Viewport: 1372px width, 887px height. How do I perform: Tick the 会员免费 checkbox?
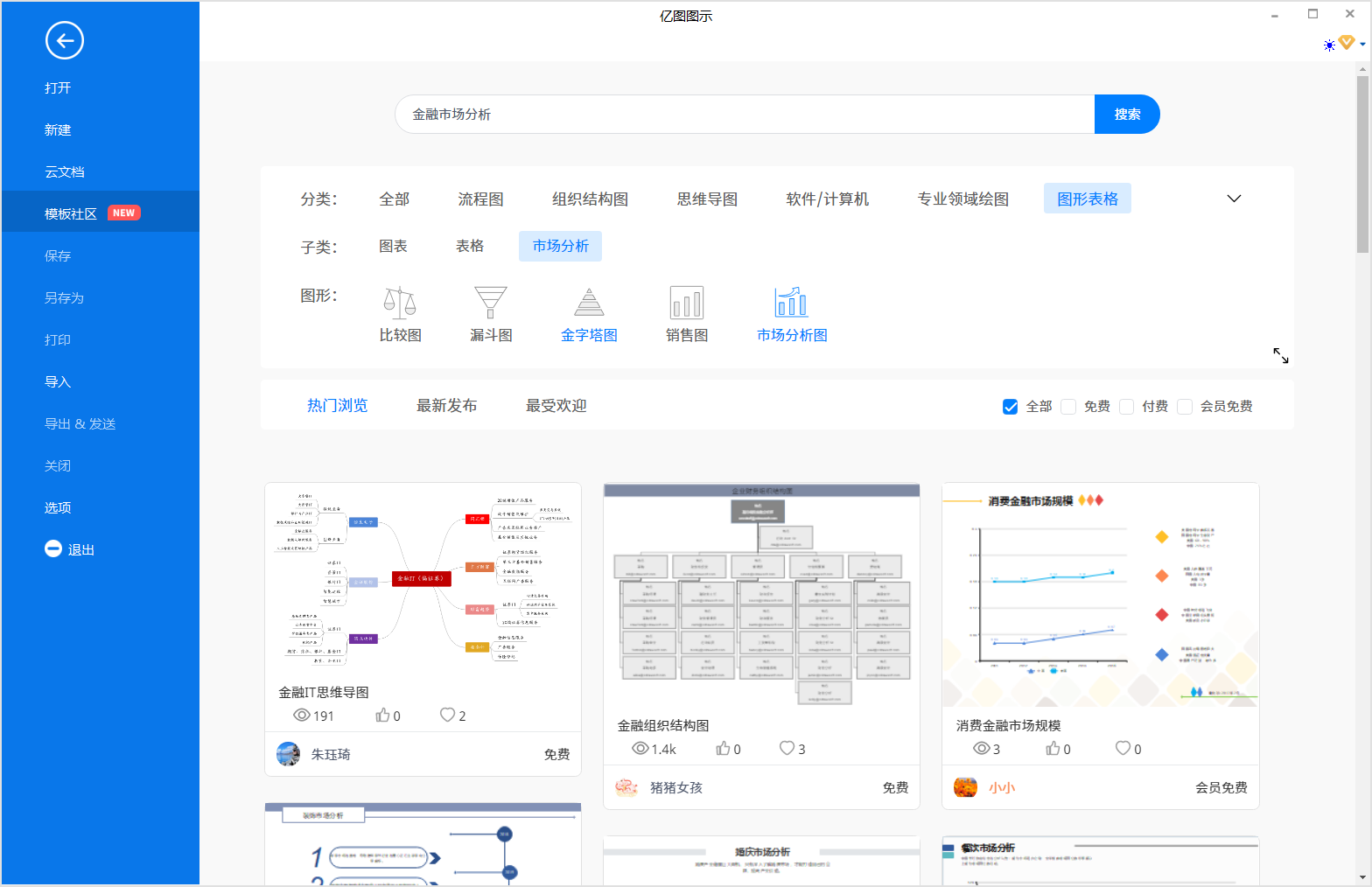[x=1185, y=407]
